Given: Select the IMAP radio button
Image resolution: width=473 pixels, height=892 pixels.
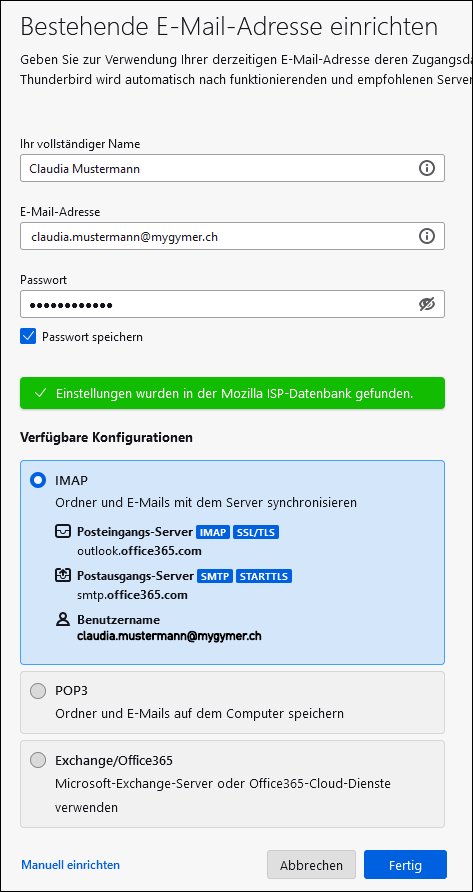Looking at the screenshot, I should pos(38,480).
